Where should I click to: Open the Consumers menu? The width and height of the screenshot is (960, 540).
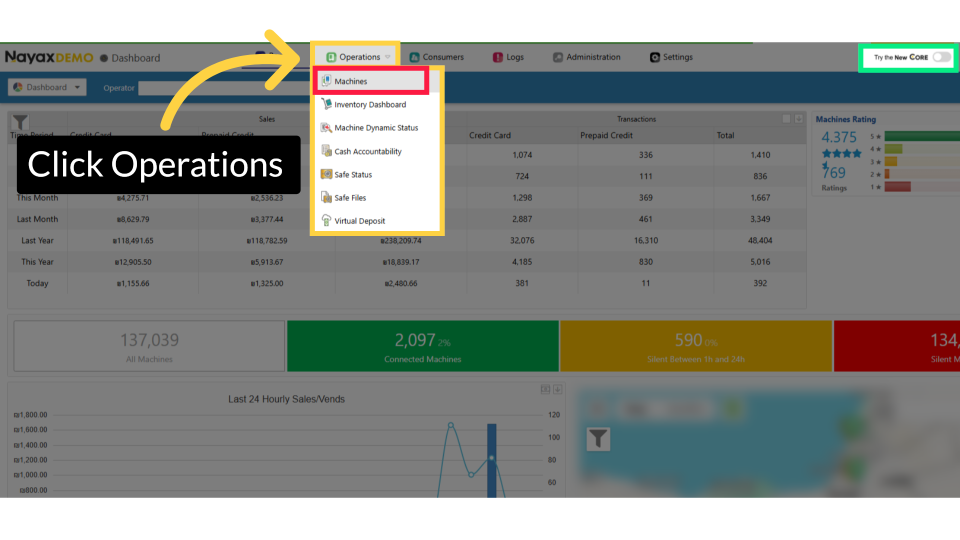point(436,57)
